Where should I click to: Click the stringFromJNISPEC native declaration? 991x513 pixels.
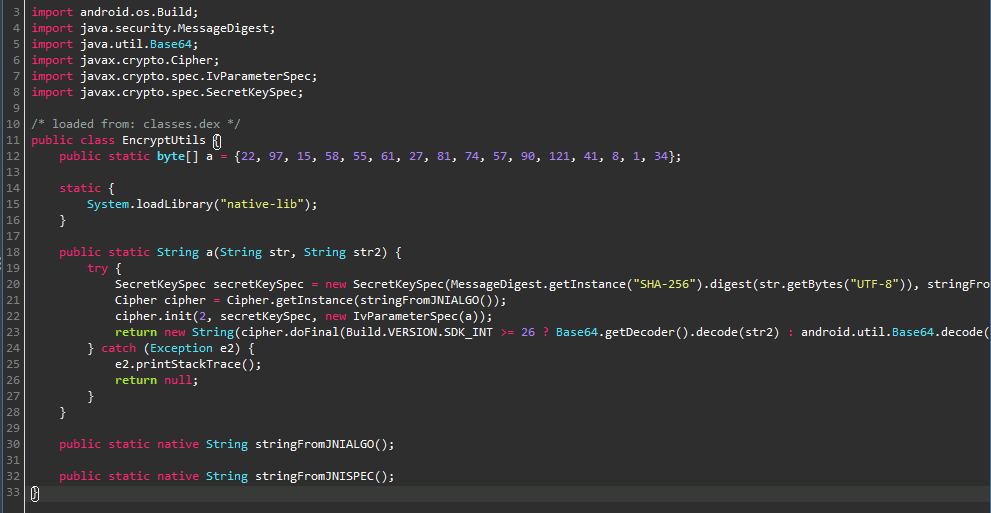coord(227,476)
